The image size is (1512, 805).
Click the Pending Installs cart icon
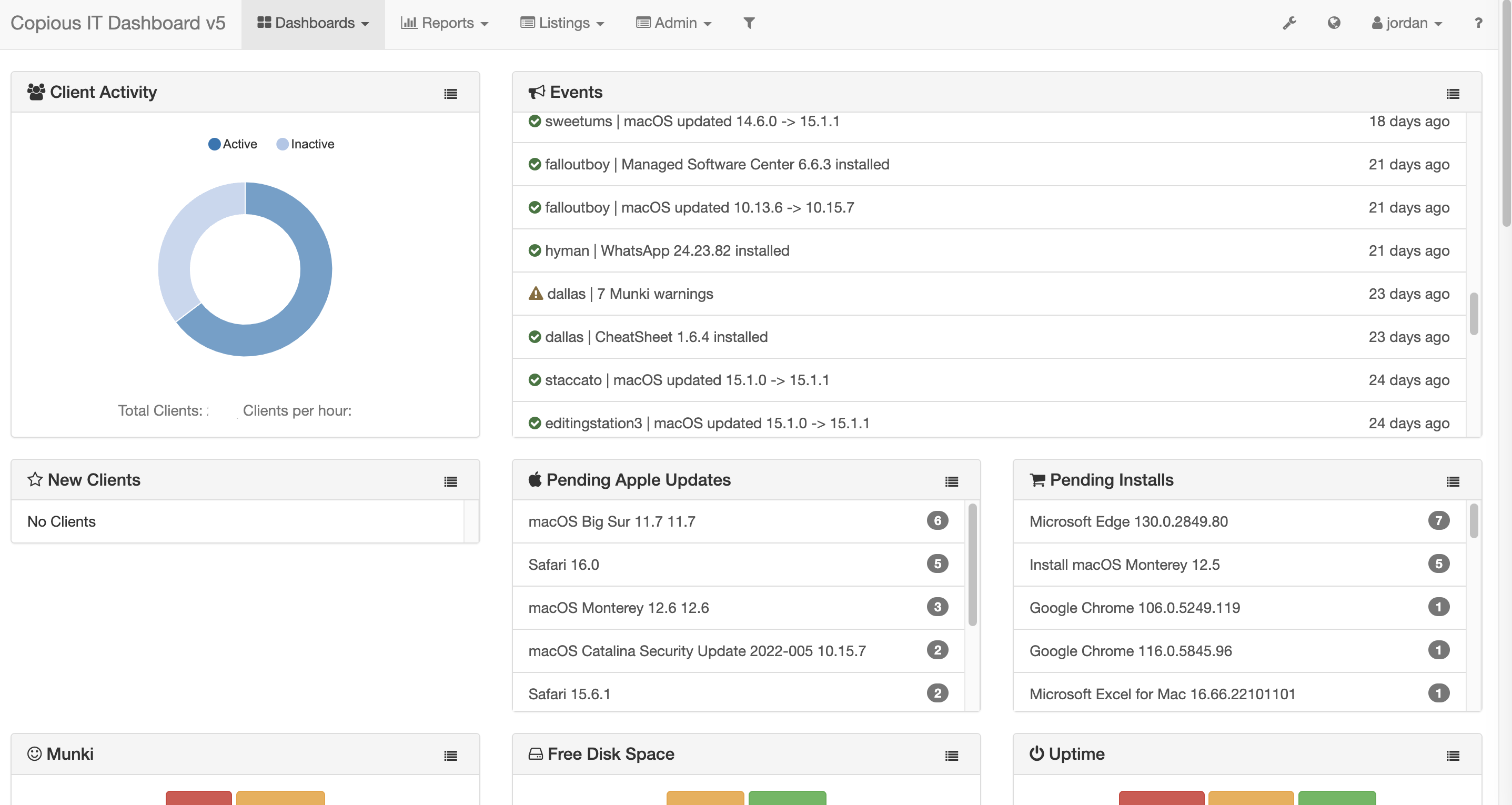click(1037, 480)
